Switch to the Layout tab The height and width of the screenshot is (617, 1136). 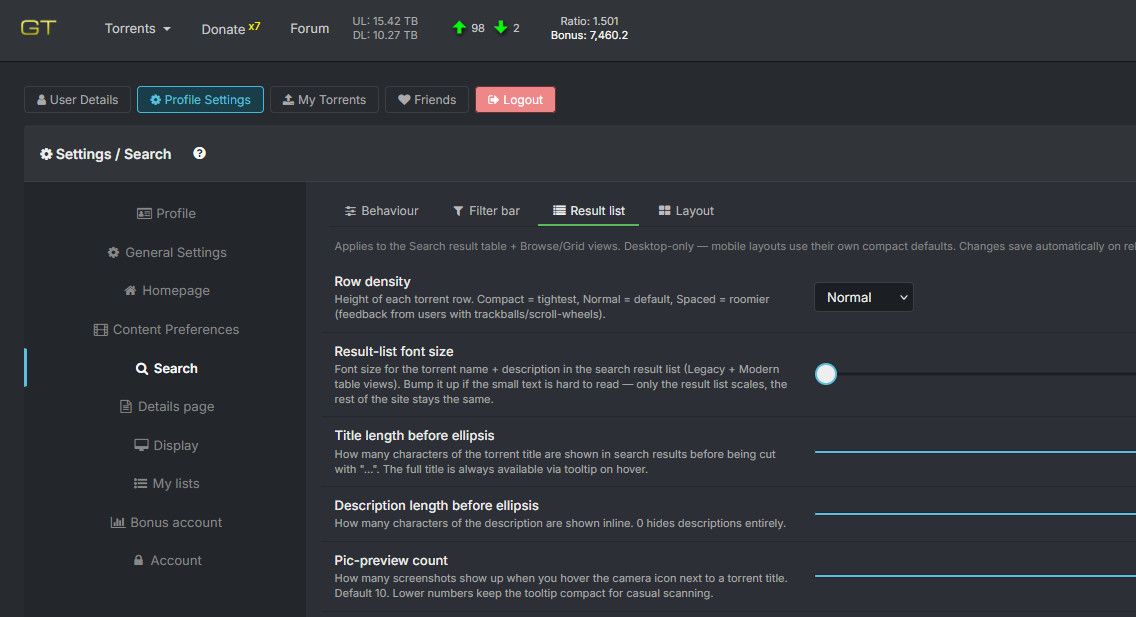(686, 211)
